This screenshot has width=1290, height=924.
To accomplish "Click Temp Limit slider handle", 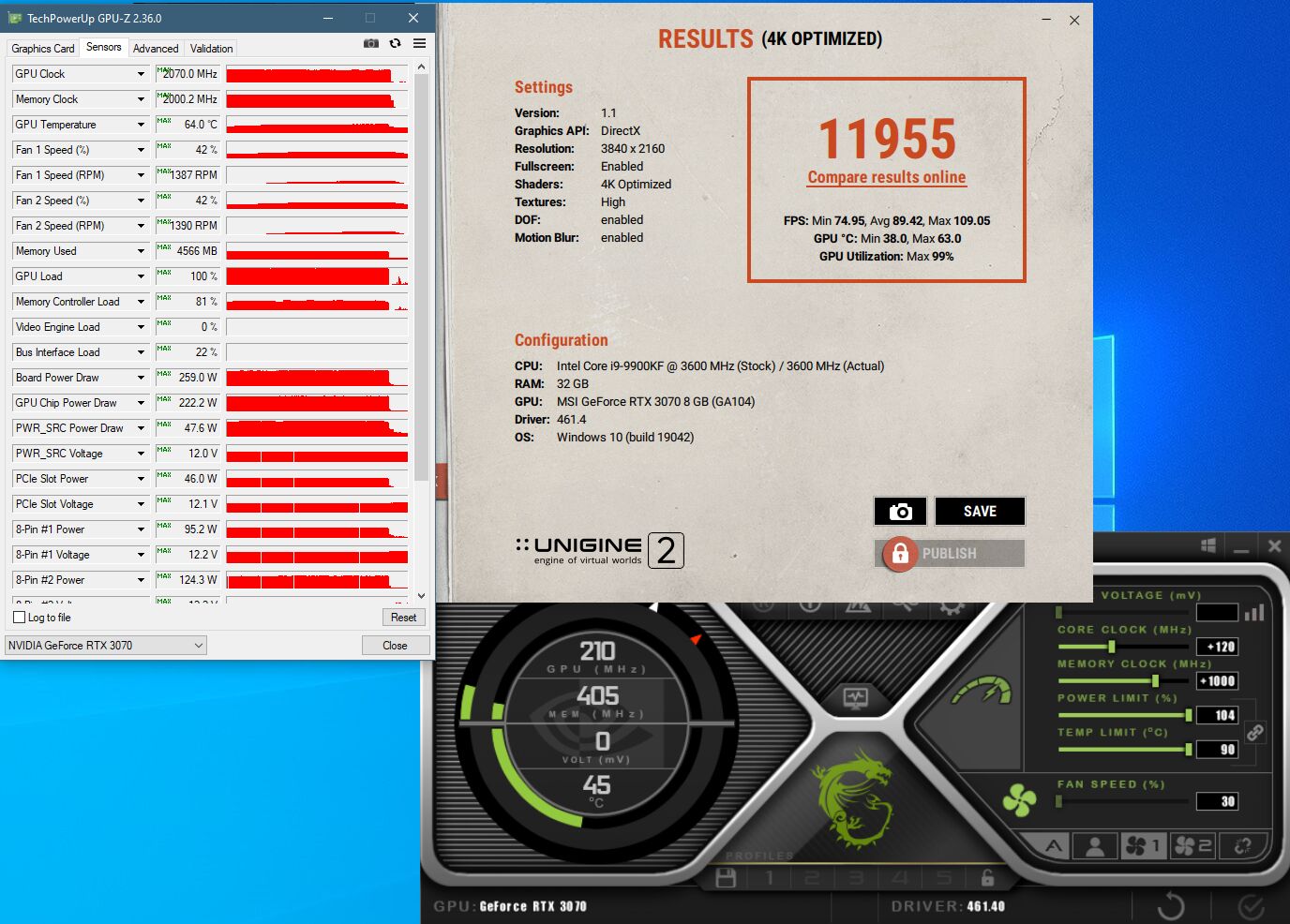I will 1189,750.
